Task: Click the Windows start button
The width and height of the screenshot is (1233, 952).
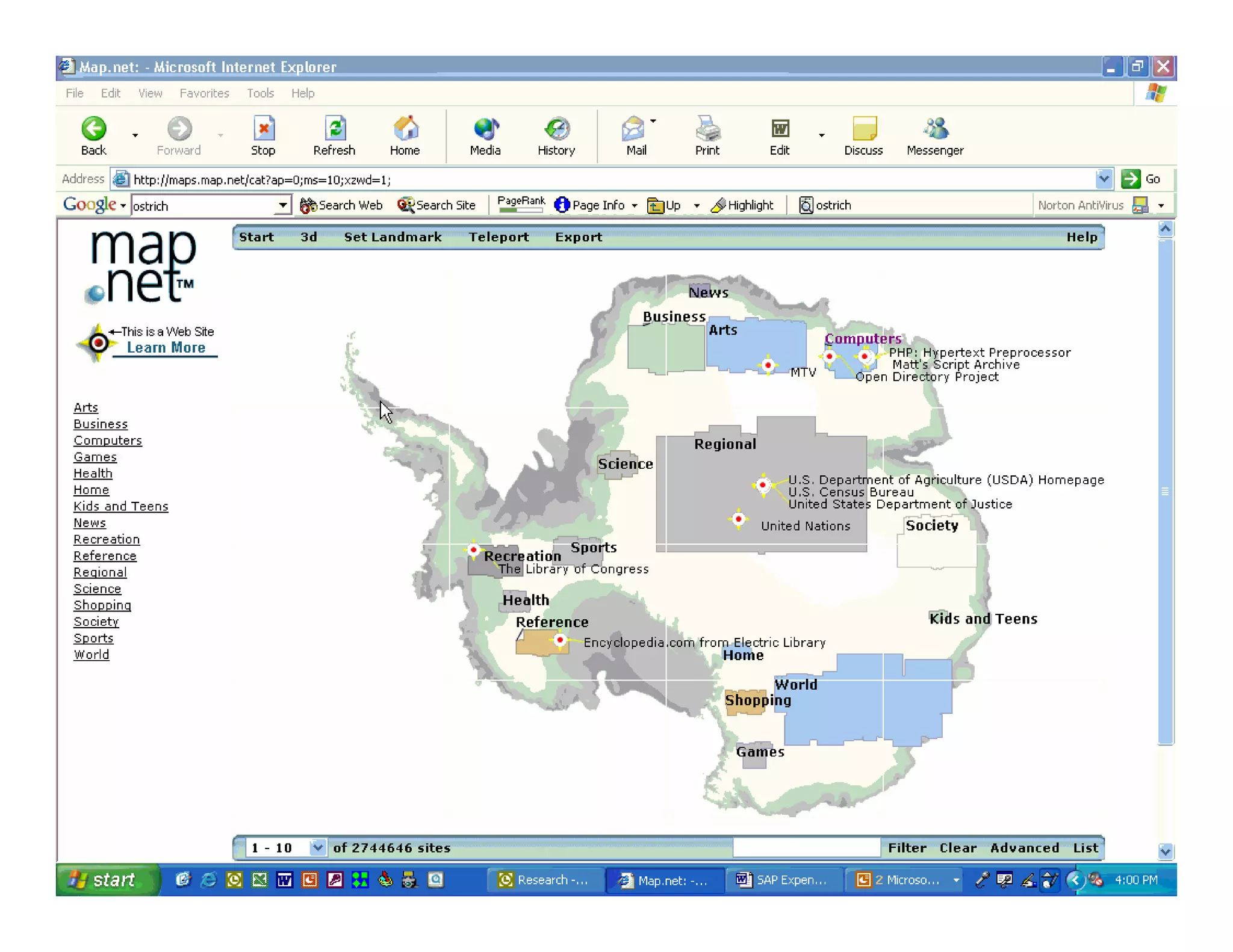Action: click(107, 880)
